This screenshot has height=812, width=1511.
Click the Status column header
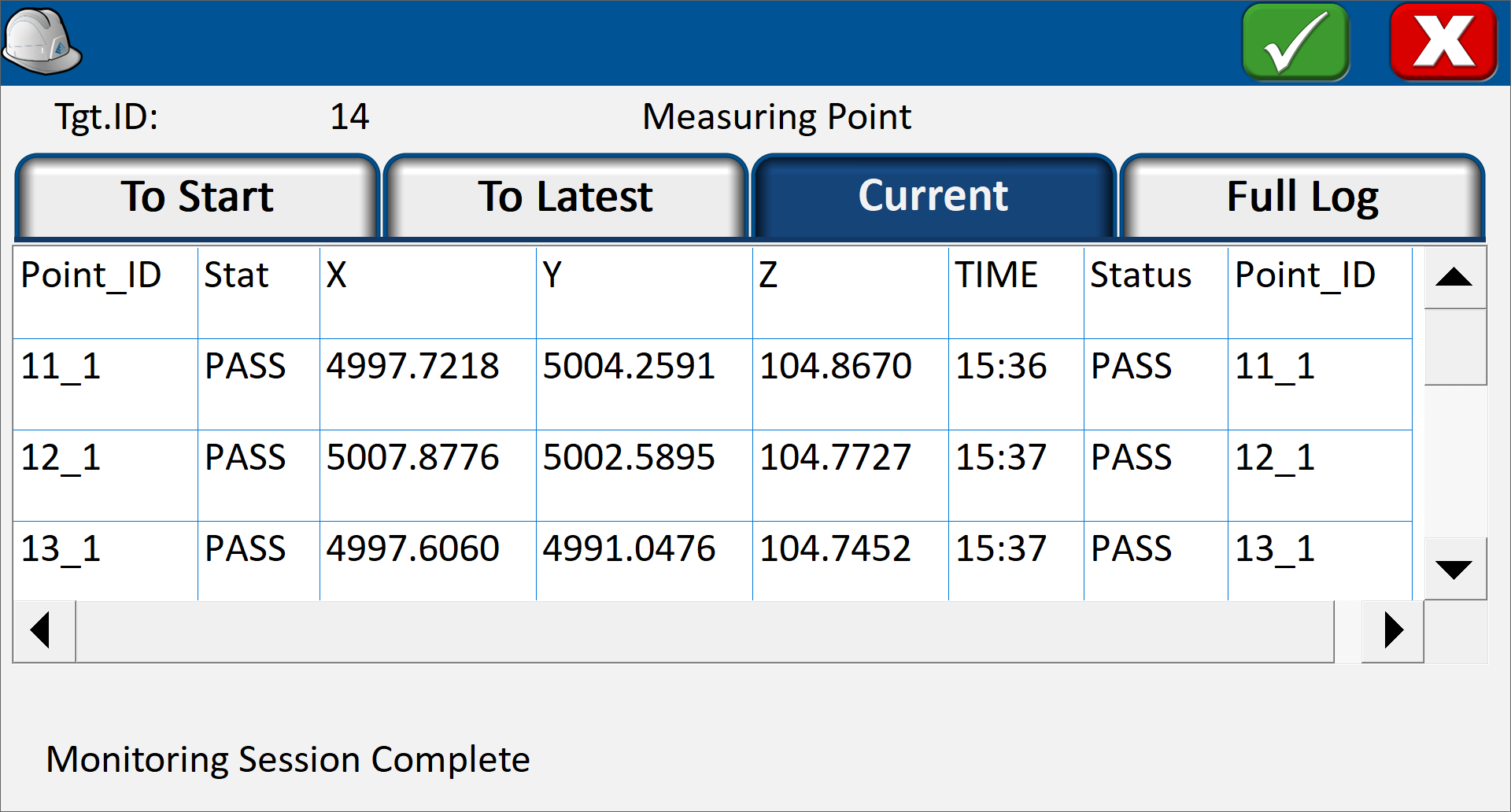click(x=1156, y=293)
